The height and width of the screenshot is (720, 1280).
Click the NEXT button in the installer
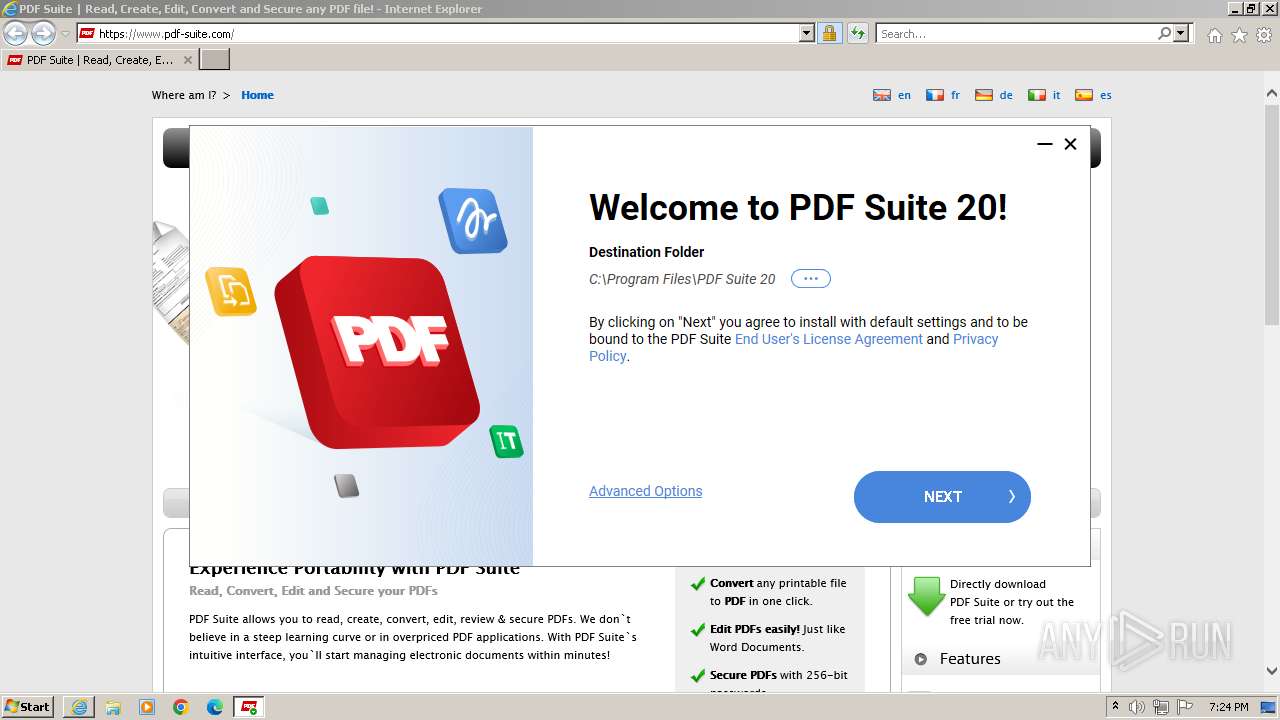coord(942,497)
